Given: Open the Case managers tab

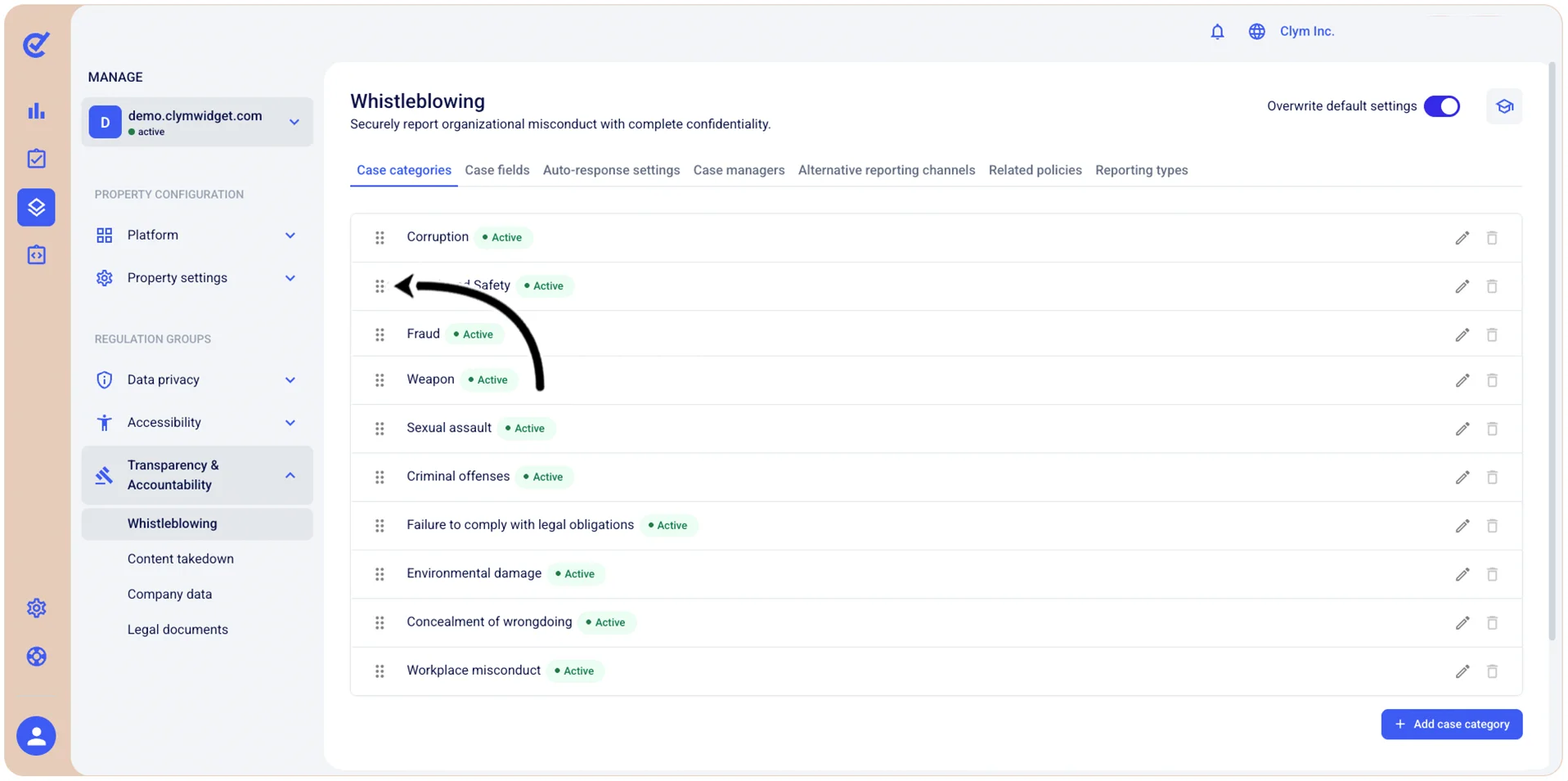Looking at the screenshot, I should [739, 170].
